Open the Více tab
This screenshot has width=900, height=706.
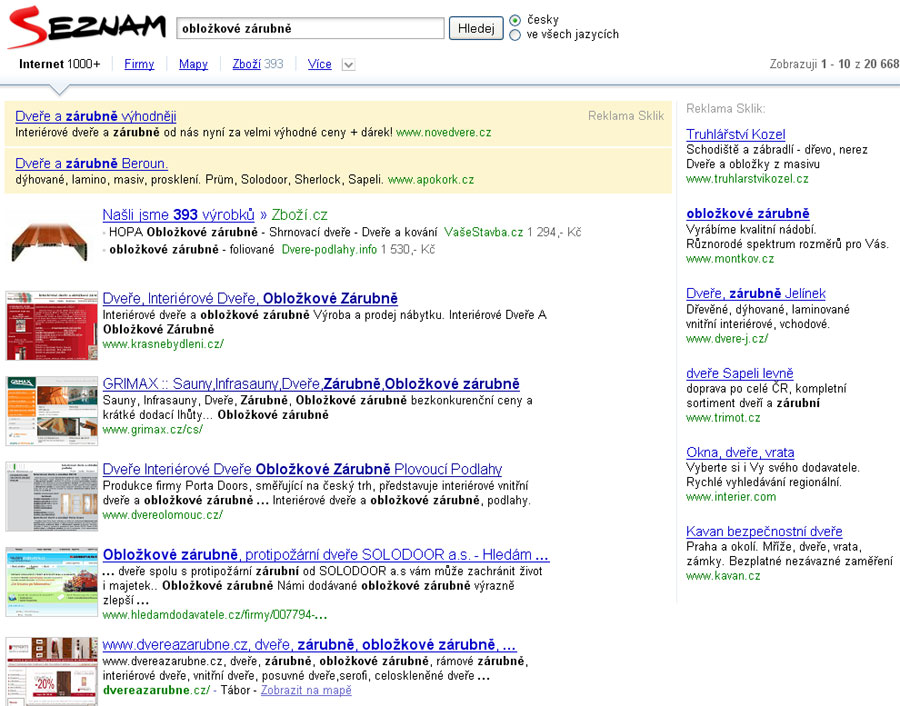pos(320,64)
